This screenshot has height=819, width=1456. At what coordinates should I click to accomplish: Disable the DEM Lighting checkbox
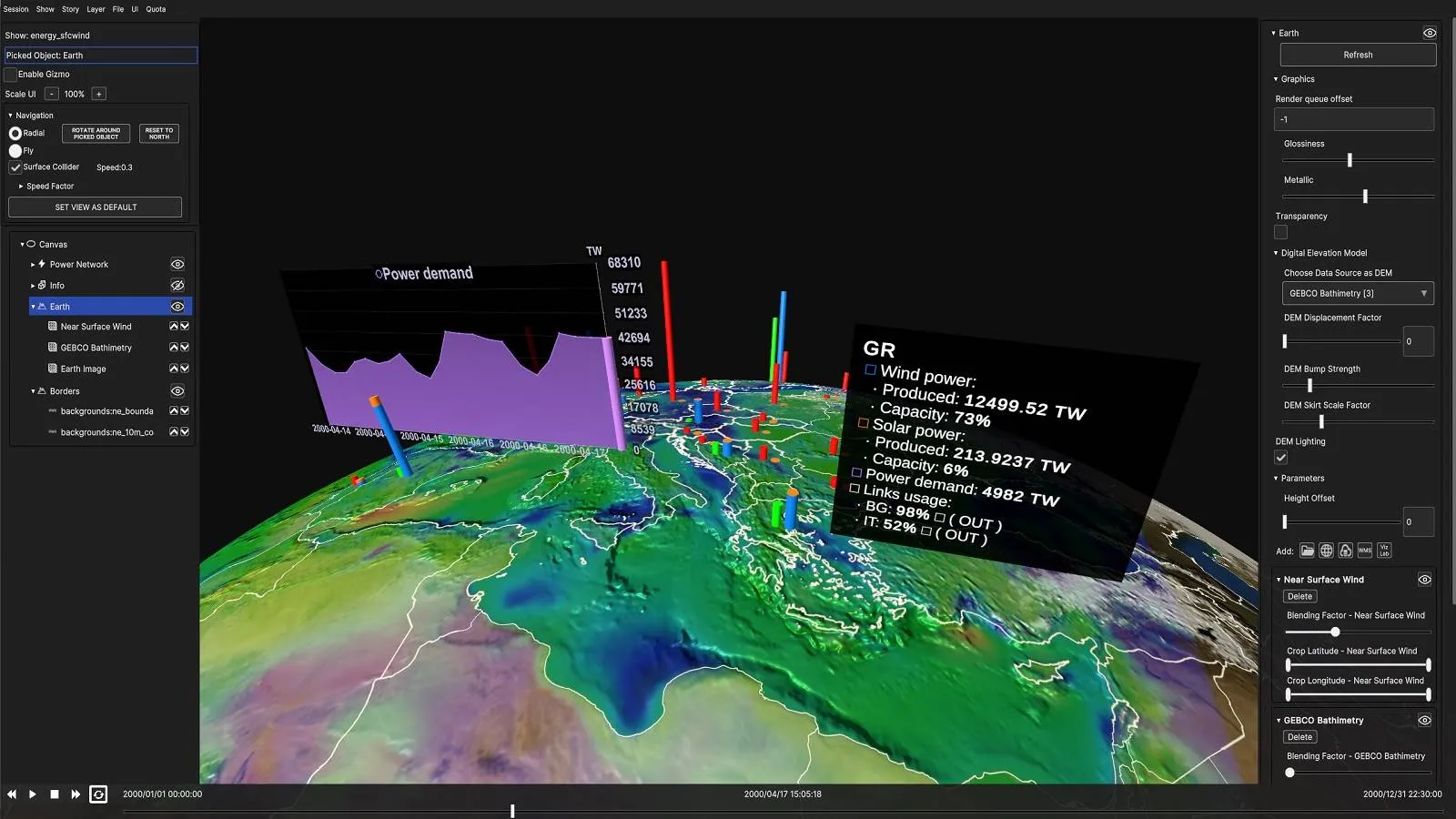point(1281,458)
